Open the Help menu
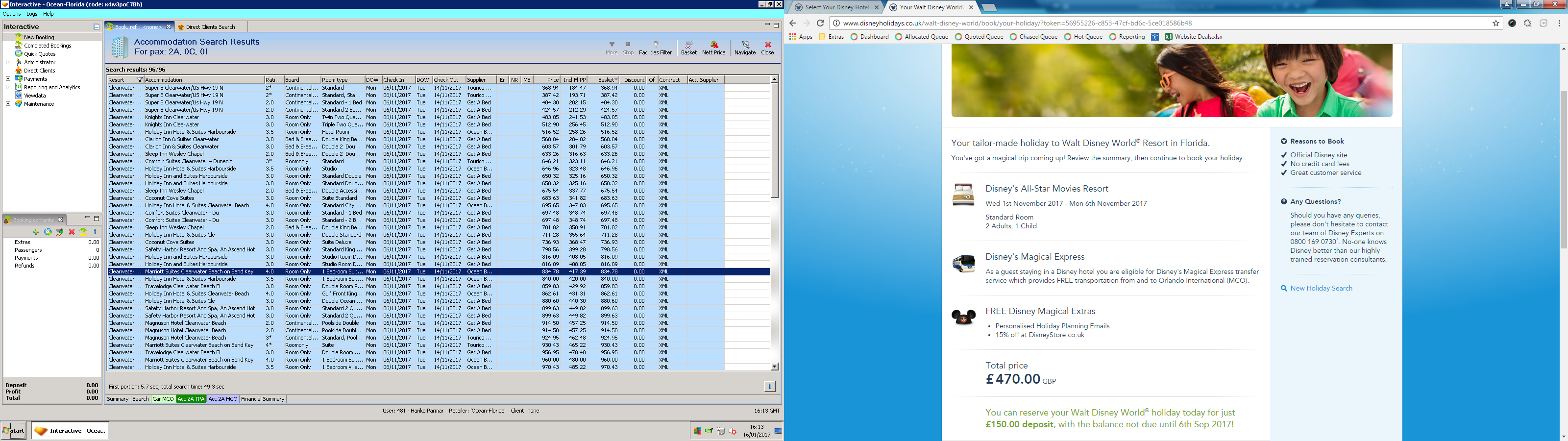 tap(48, 14)
